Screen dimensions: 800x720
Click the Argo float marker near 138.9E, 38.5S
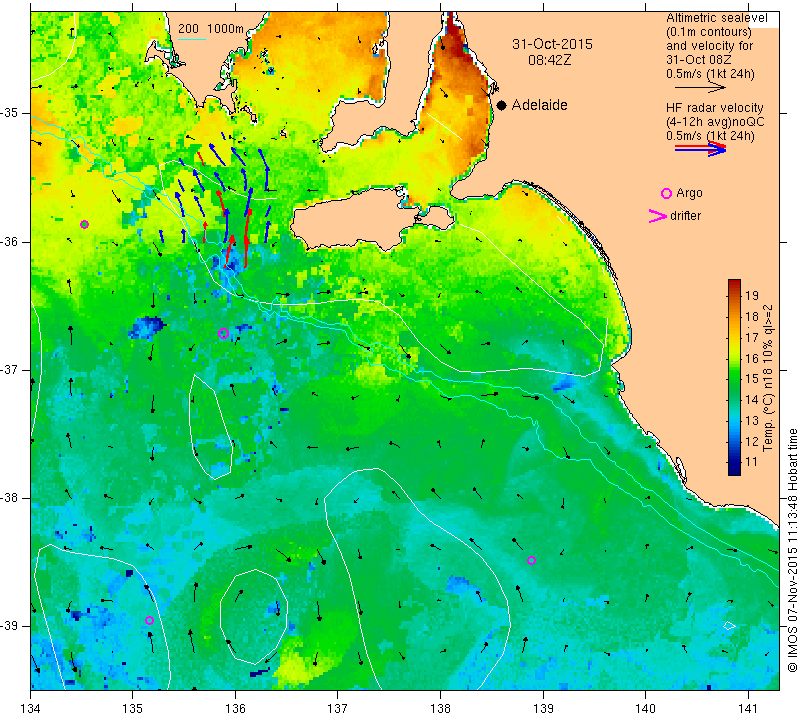click(x=531, y=560)
